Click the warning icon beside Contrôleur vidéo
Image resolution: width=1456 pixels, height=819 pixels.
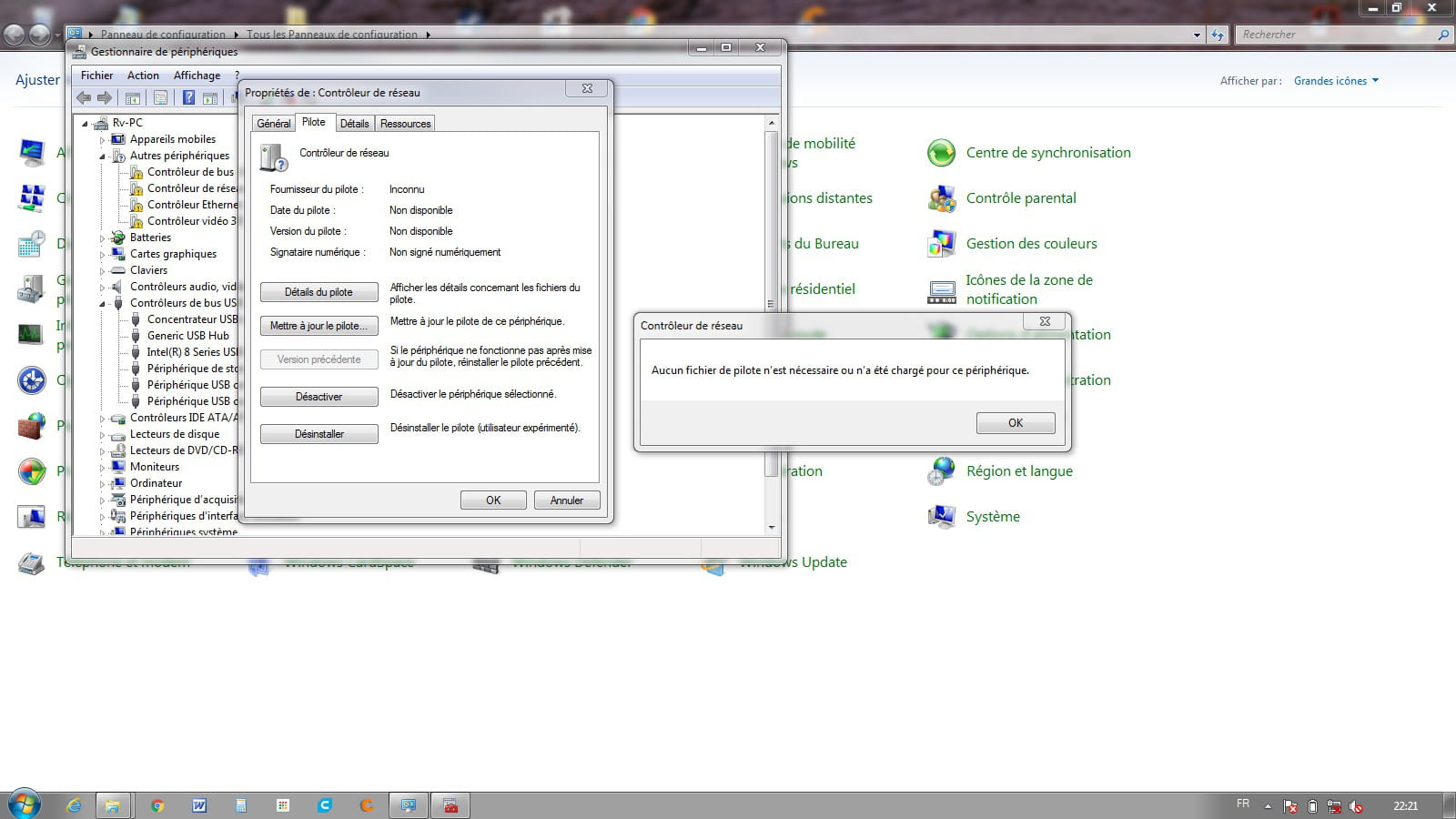click(x=136, y=221)
